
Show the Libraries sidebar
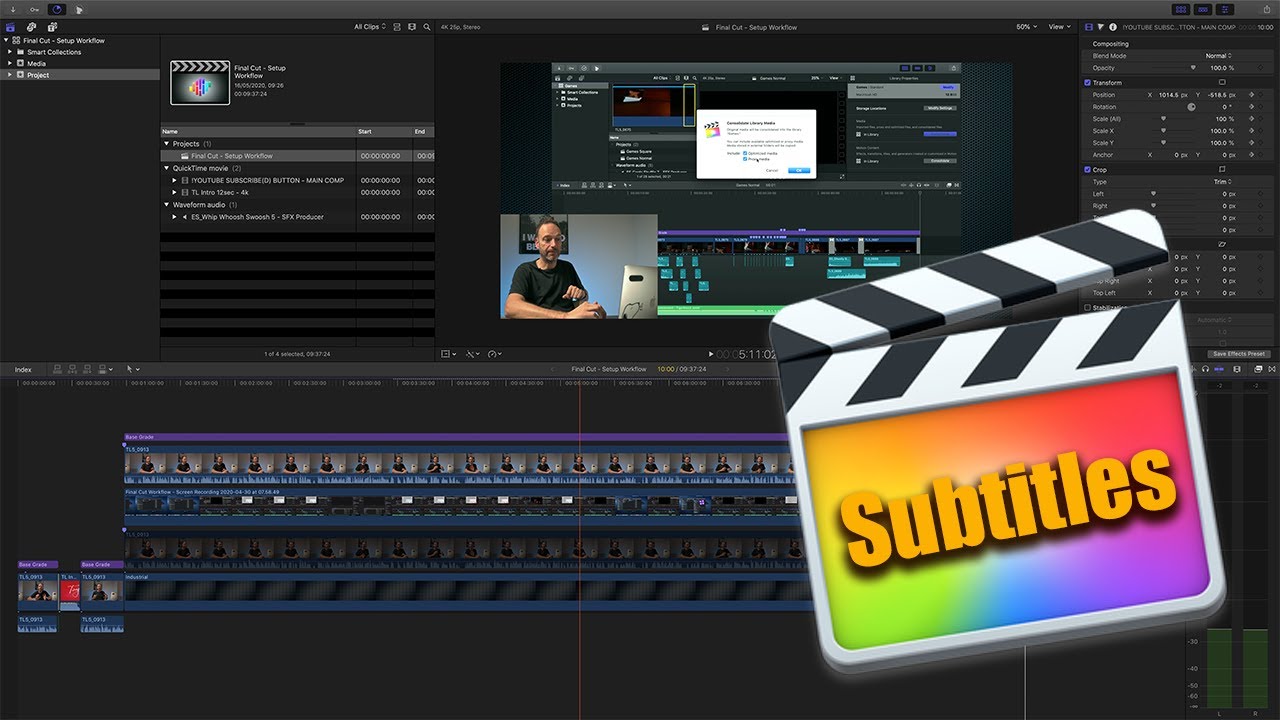click(x=11, y=27)
